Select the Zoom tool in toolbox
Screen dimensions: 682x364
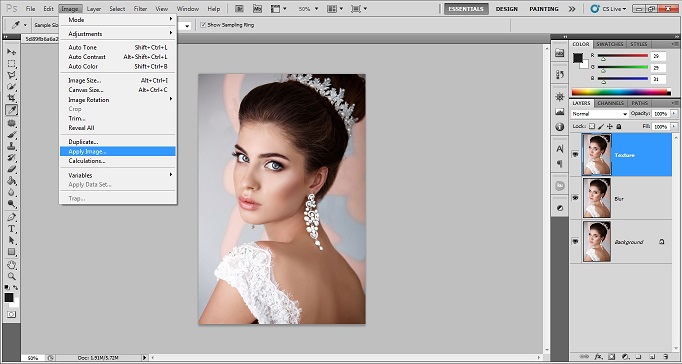[x=11, y=276]
